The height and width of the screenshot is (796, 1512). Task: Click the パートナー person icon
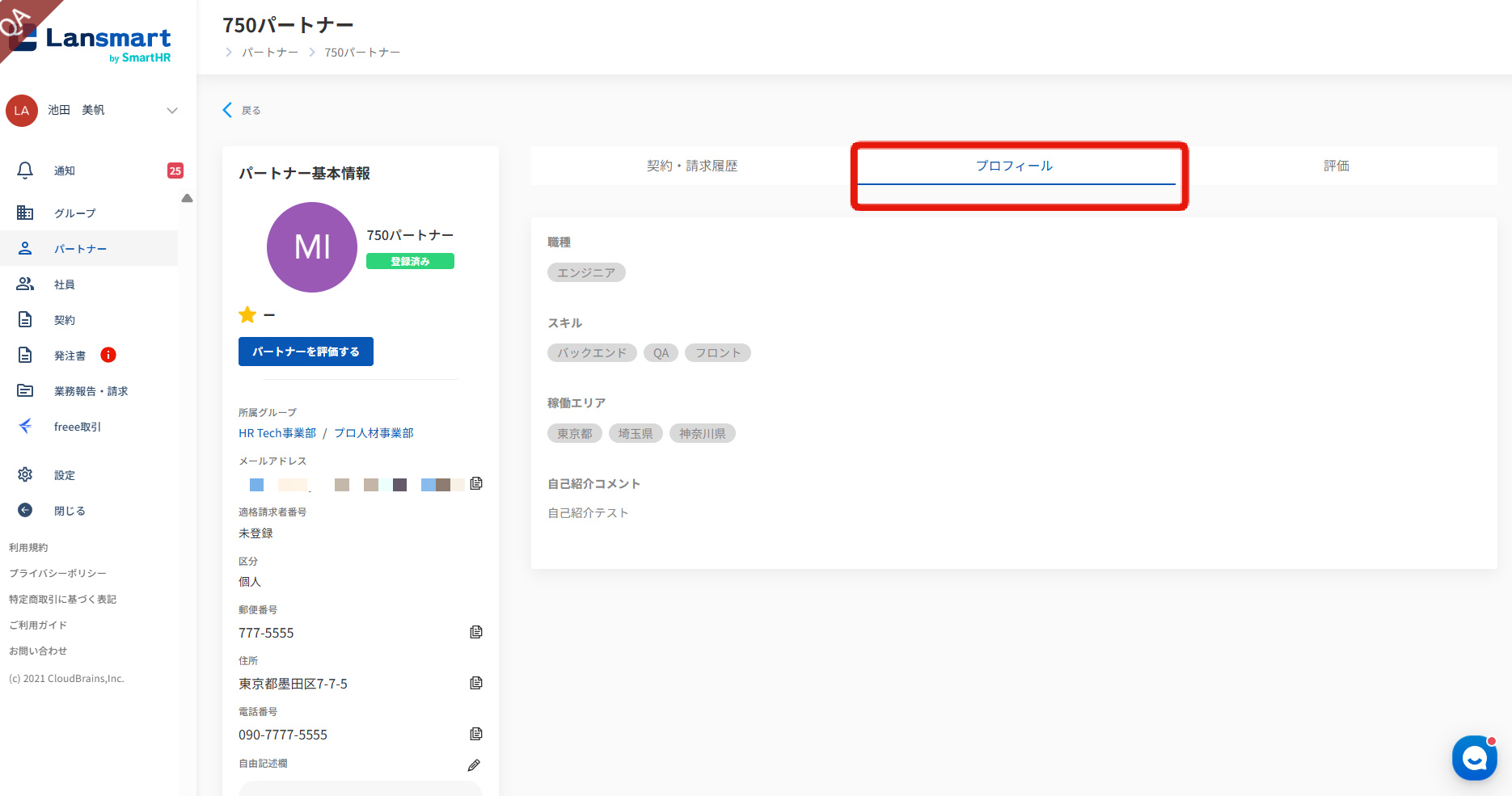tap(25, 248)
